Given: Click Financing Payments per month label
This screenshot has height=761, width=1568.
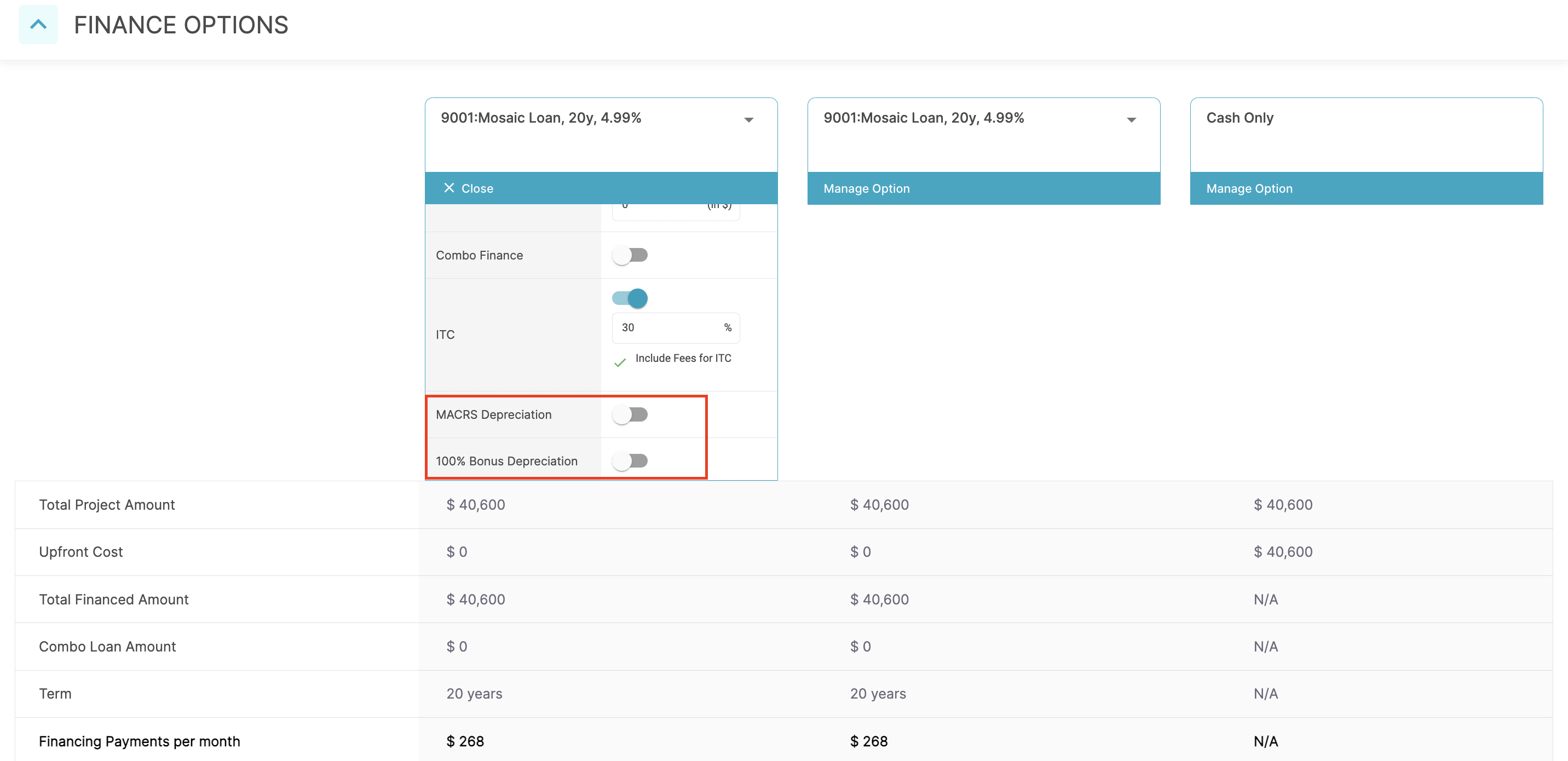Looking at the screenshot, I should [140, 741].
